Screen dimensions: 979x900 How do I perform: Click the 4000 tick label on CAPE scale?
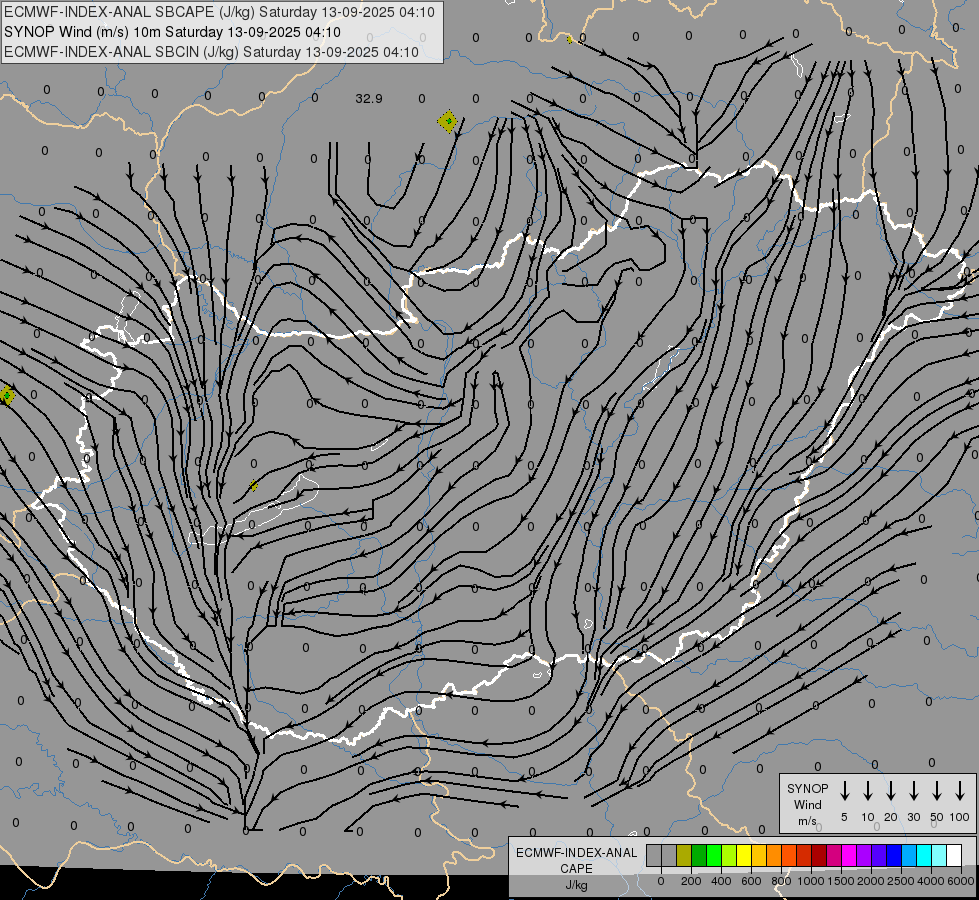point(931,881)
